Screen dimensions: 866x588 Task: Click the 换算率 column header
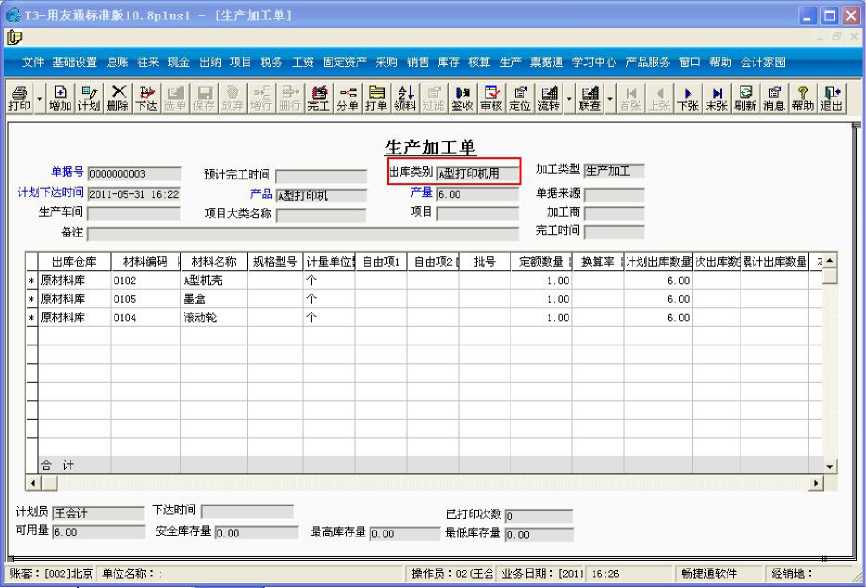pyautogui.click(x=598, y=262)
